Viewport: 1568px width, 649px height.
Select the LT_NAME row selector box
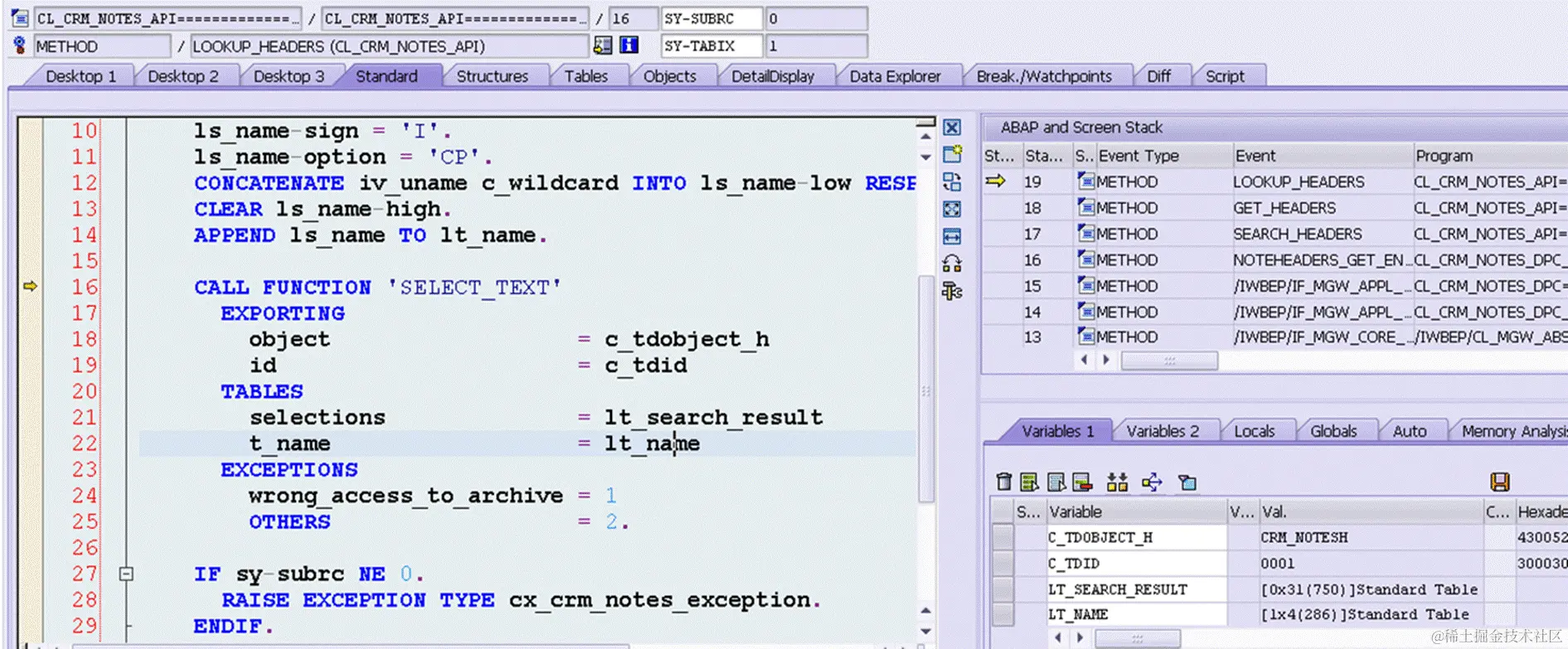1002,614
